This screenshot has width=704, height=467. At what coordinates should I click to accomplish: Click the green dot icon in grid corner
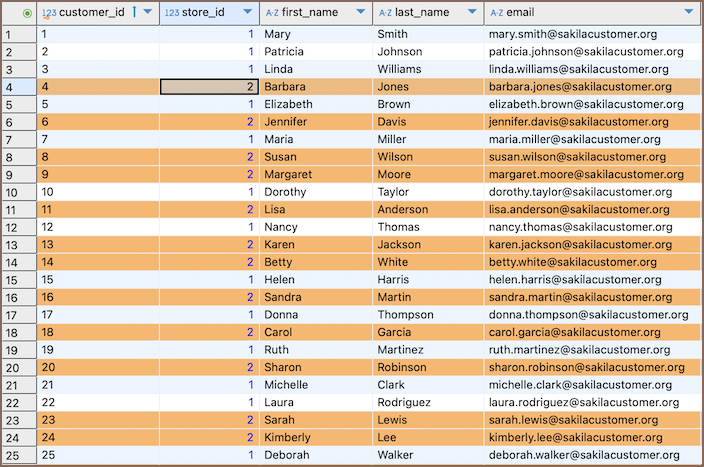tap(26, 13)
